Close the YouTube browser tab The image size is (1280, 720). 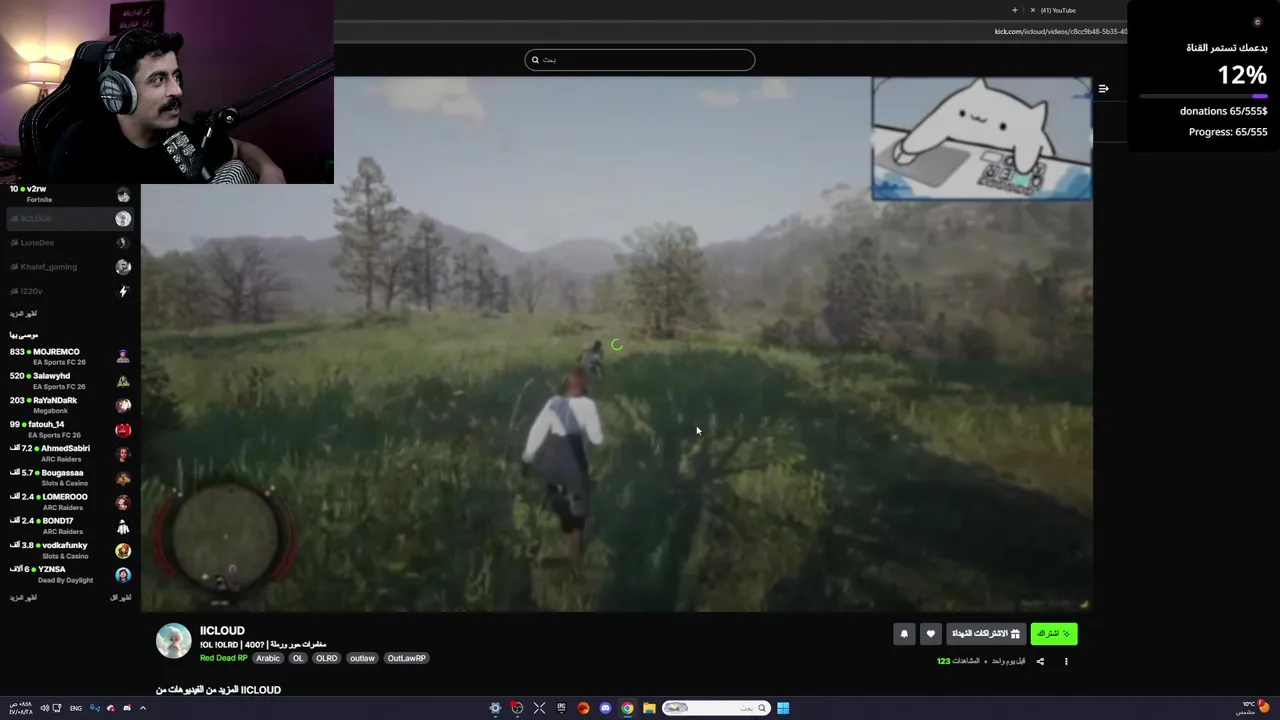pyautogui.click(x=1032, y=10)
